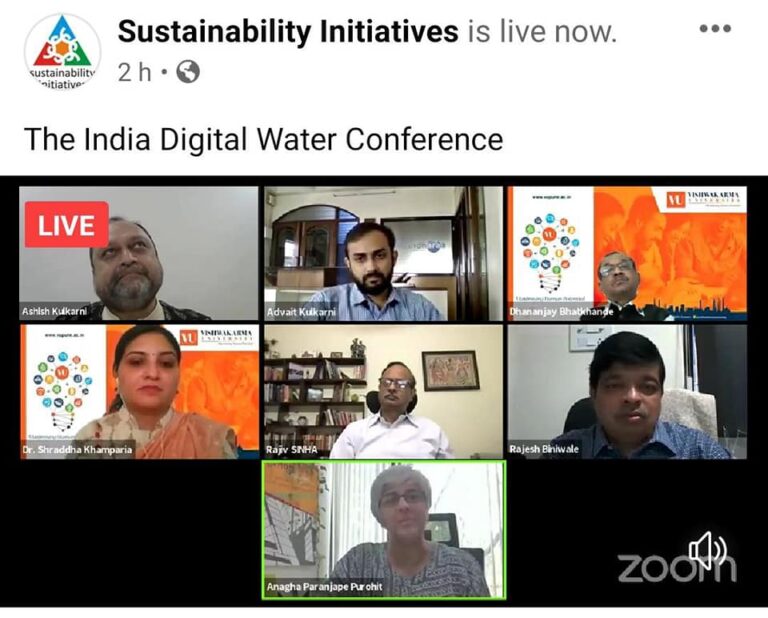Screen dimensions: 768x618
Task: Select Anagha Paranjape Purohit's highlighted video tile
Action: coord(384,529)
